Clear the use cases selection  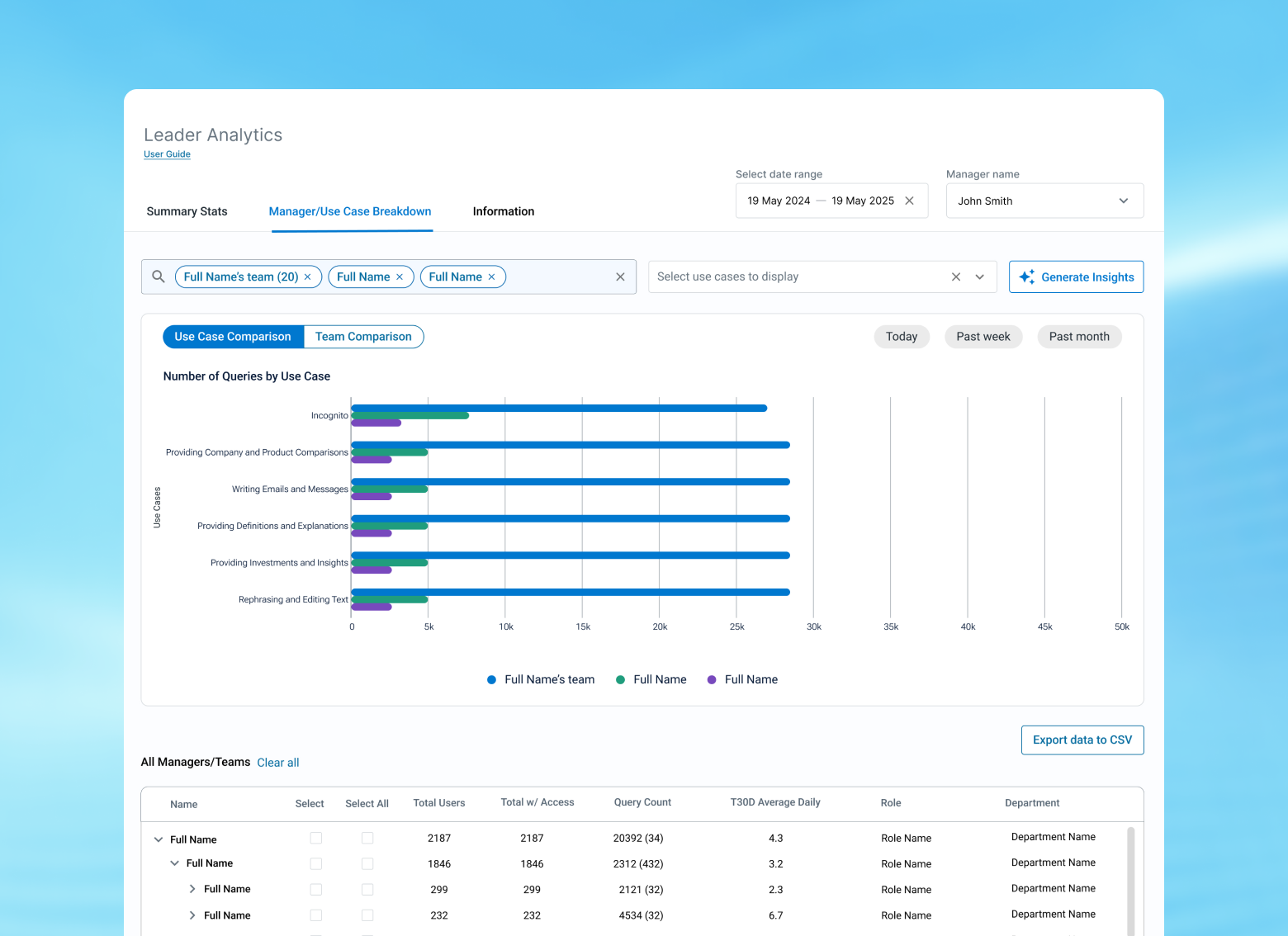click(x=955, y=277)
